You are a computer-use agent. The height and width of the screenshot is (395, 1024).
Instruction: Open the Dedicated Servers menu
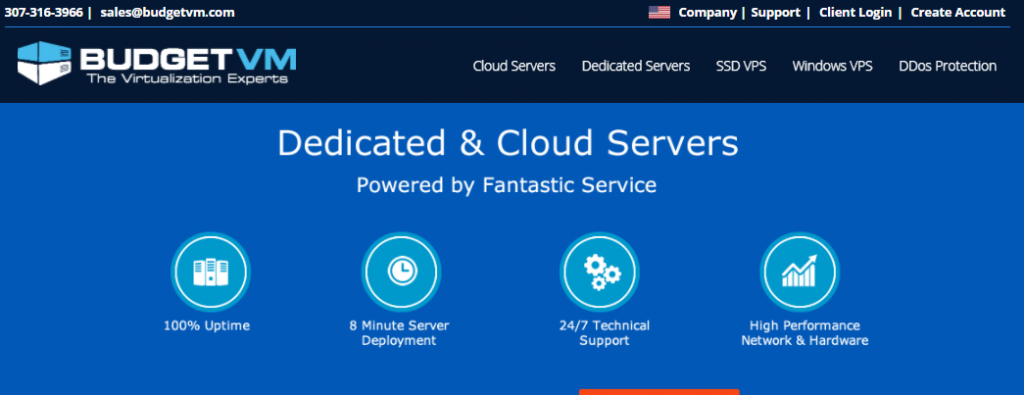point(635,66)
